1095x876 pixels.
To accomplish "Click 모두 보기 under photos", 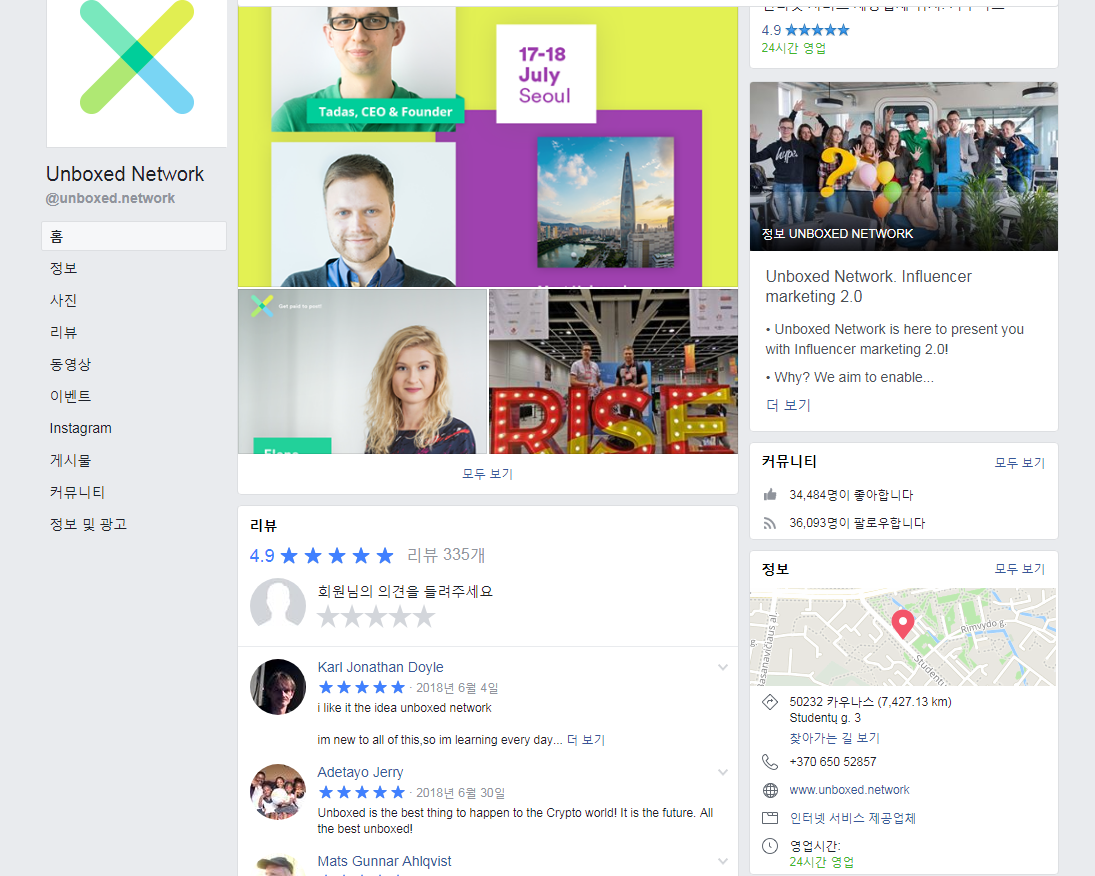I will (487, 474).
